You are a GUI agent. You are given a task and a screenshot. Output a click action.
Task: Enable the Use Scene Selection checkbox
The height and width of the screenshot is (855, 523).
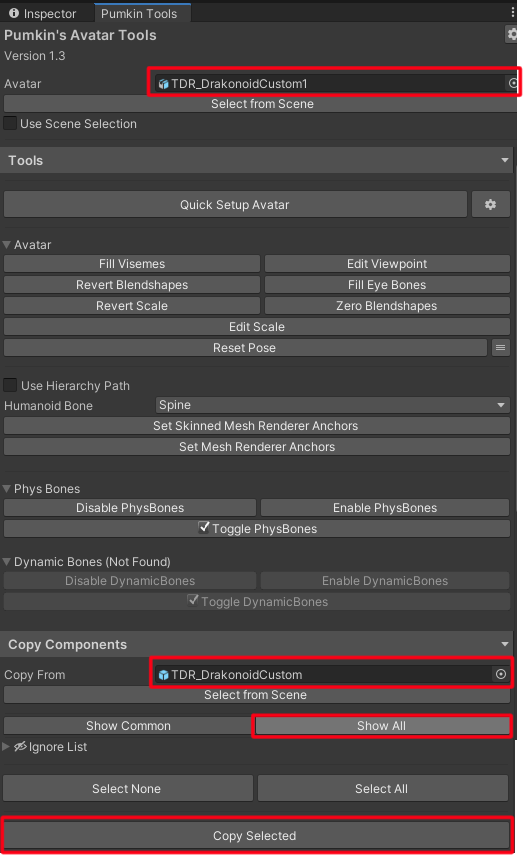click(10, 123)
